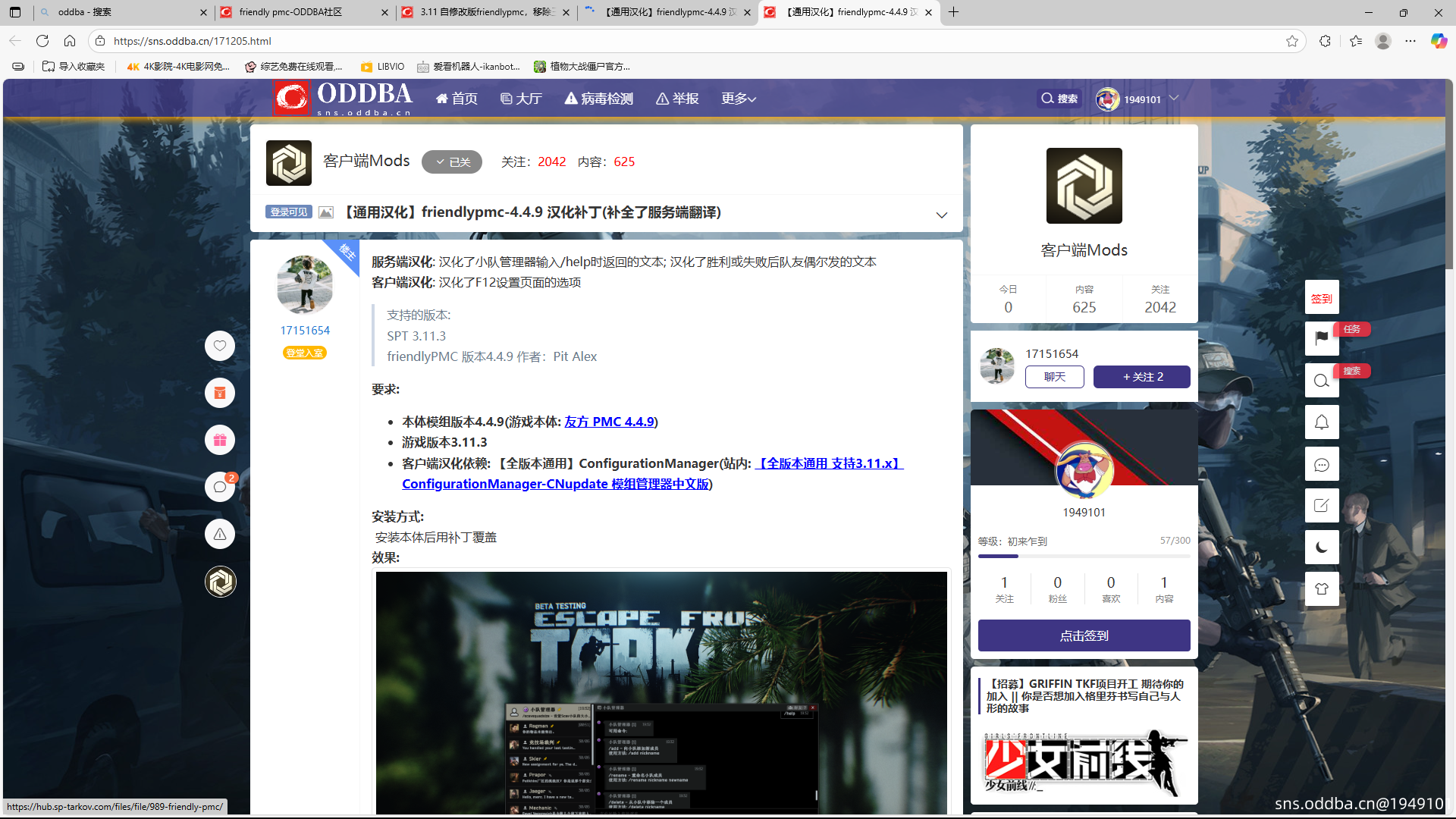Image resolution: width=1456 pixels, height=819 pixels.
Task: Click the 聊天 button for user 17151654
Action: point(1055,377)
